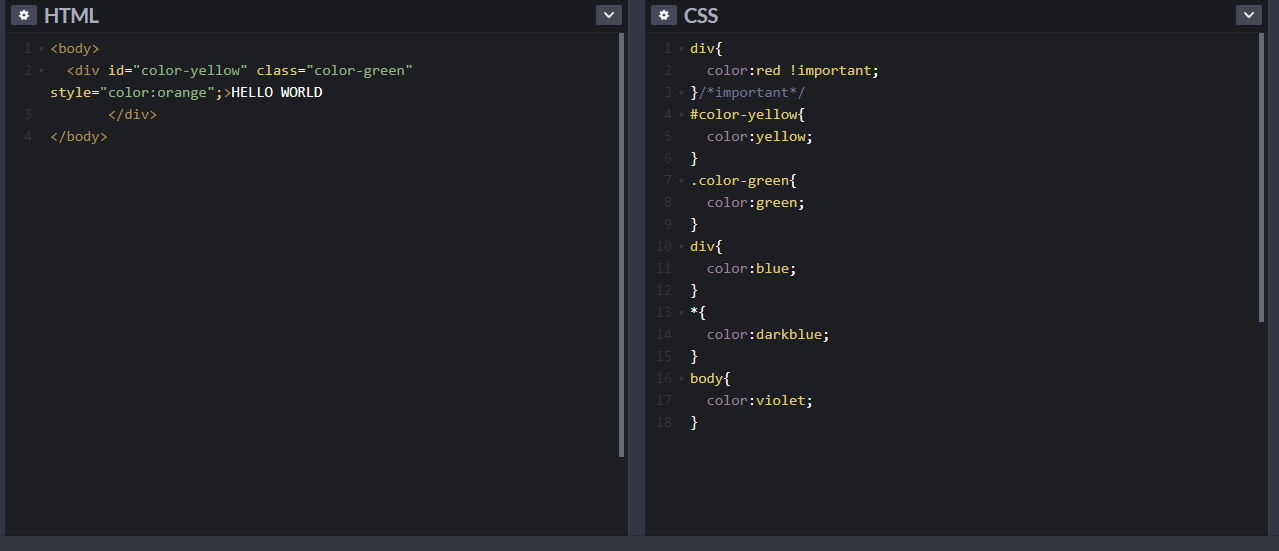Click the id="color-yellow" attribute in HTML
1279x551 pixels.
pyautogui.click(x=178, y=70)
